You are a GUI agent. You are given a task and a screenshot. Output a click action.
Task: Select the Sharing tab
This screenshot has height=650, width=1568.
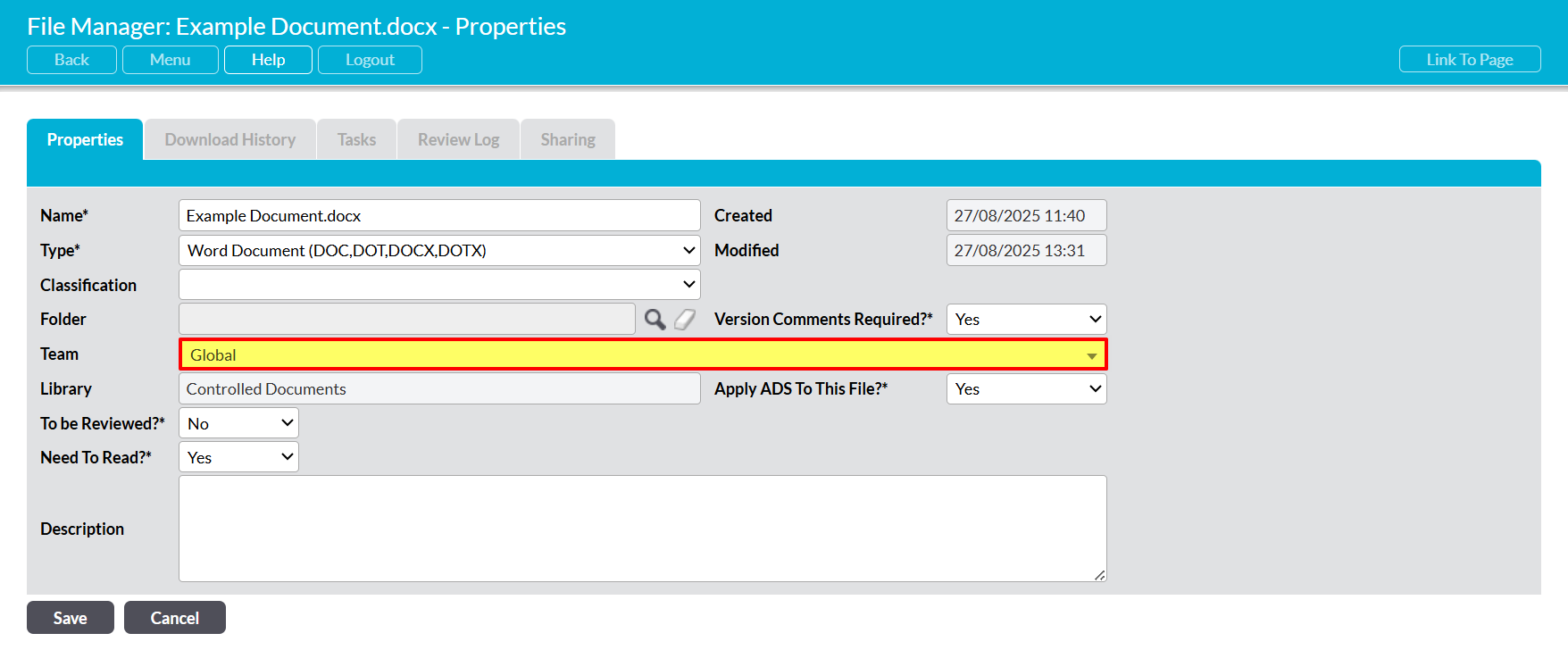point(568,140)
